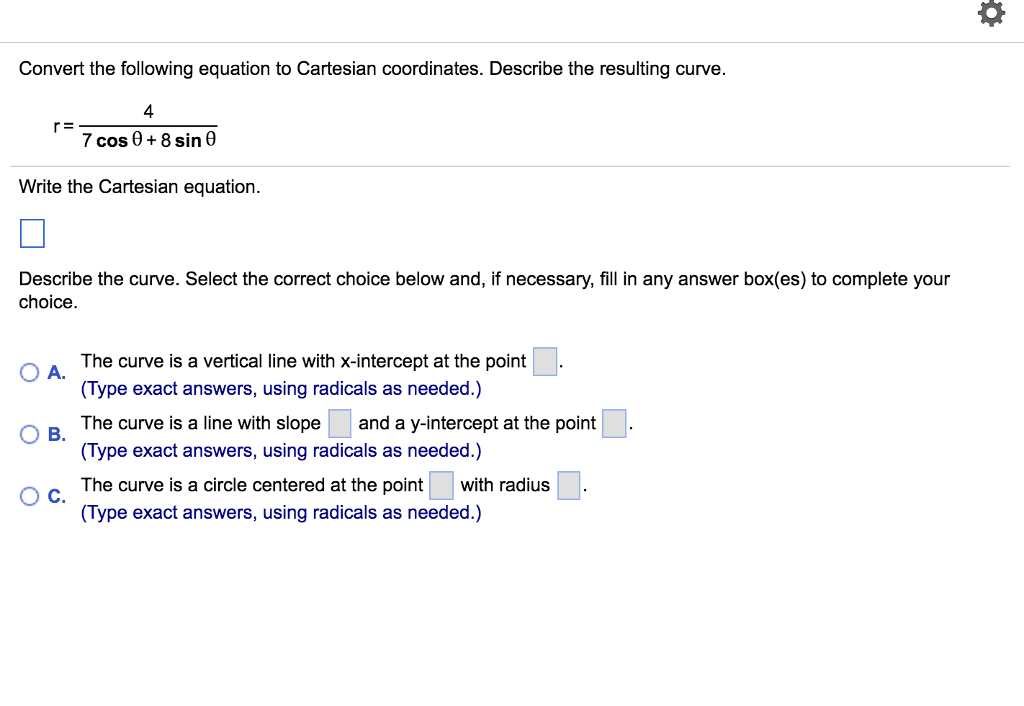Click the Cartesian equation answer box

tap(32, 233)
